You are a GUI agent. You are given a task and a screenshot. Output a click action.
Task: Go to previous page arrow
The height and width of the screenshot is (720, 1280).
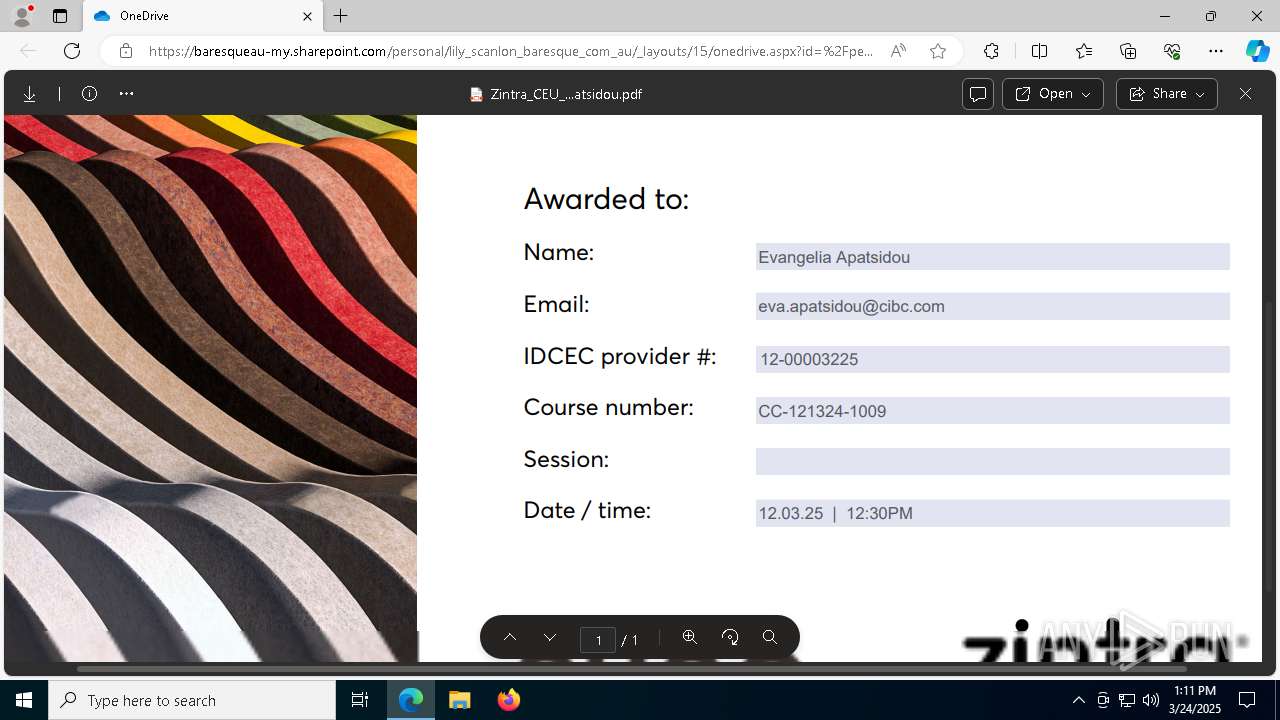click(510, 638)
